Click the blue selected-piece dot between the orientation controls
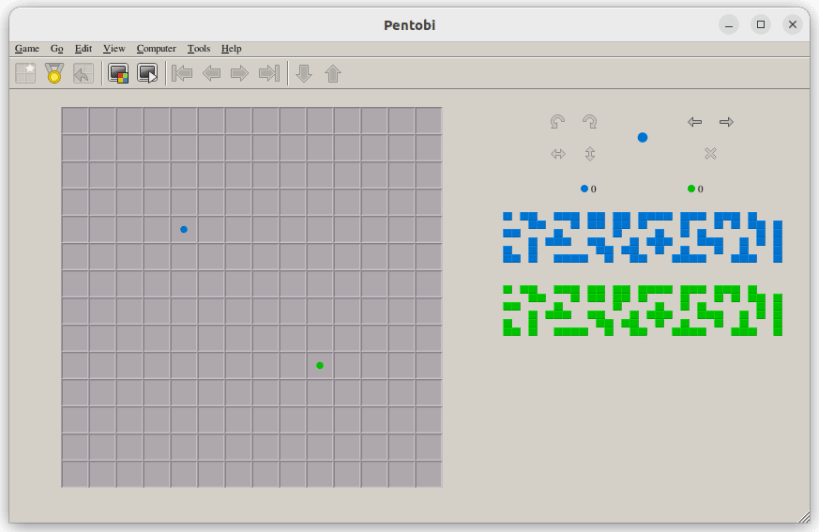This screenshot has height=532, width=819. coord(642,137)
